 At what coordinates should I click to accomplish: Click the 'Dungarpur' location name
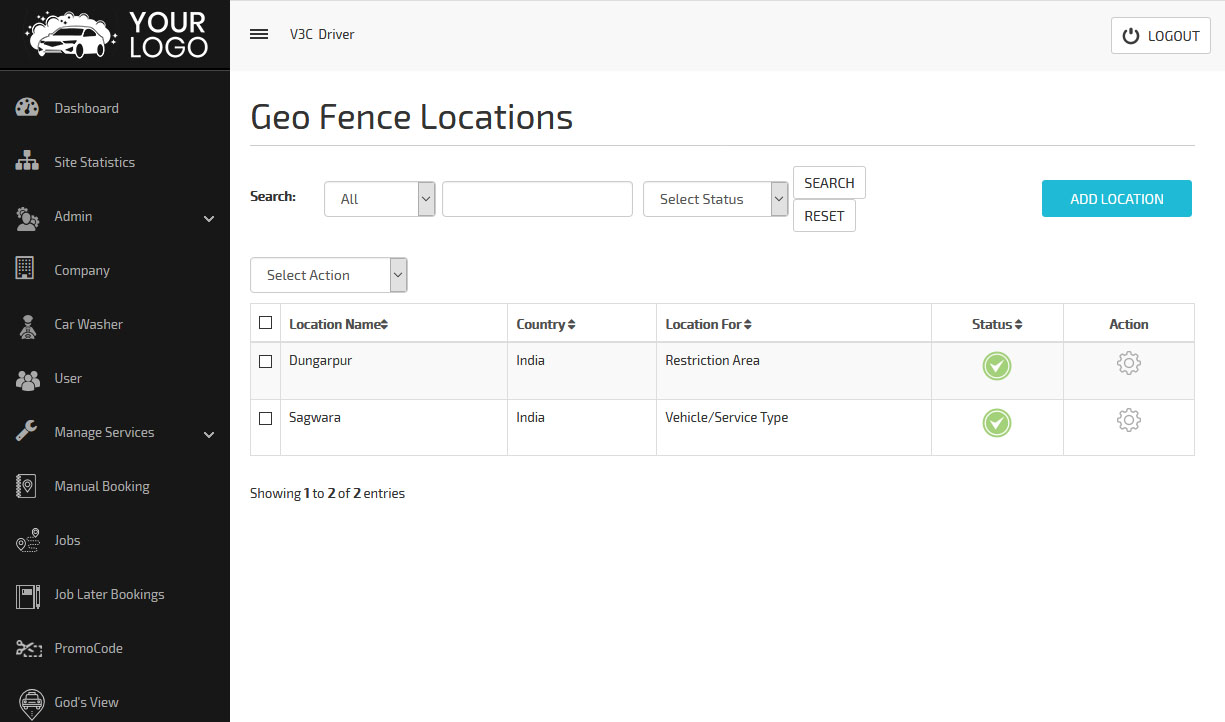tap(320, 360)
